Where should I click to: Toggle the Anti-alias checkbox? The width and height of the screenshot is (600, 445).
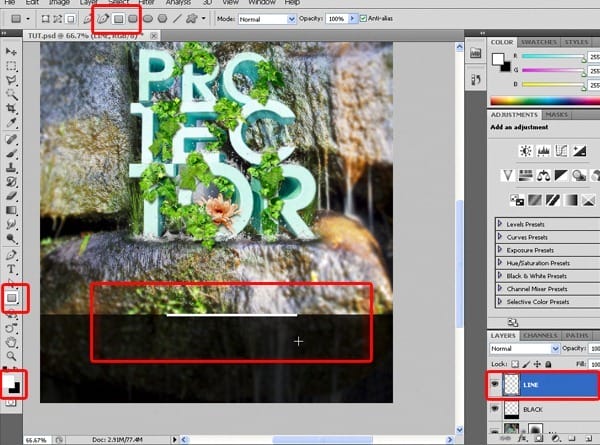coord(363,18)
